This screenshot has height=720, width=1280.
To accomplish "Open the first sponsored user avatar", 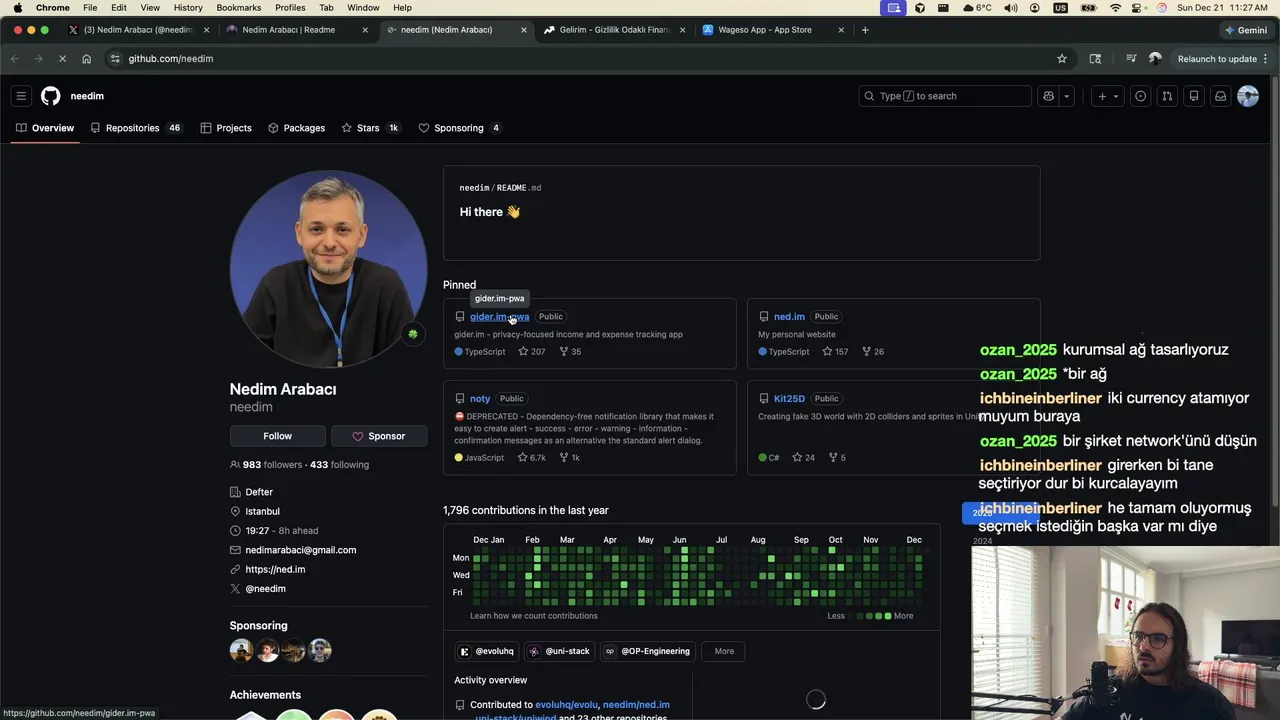I will [241, 650].
